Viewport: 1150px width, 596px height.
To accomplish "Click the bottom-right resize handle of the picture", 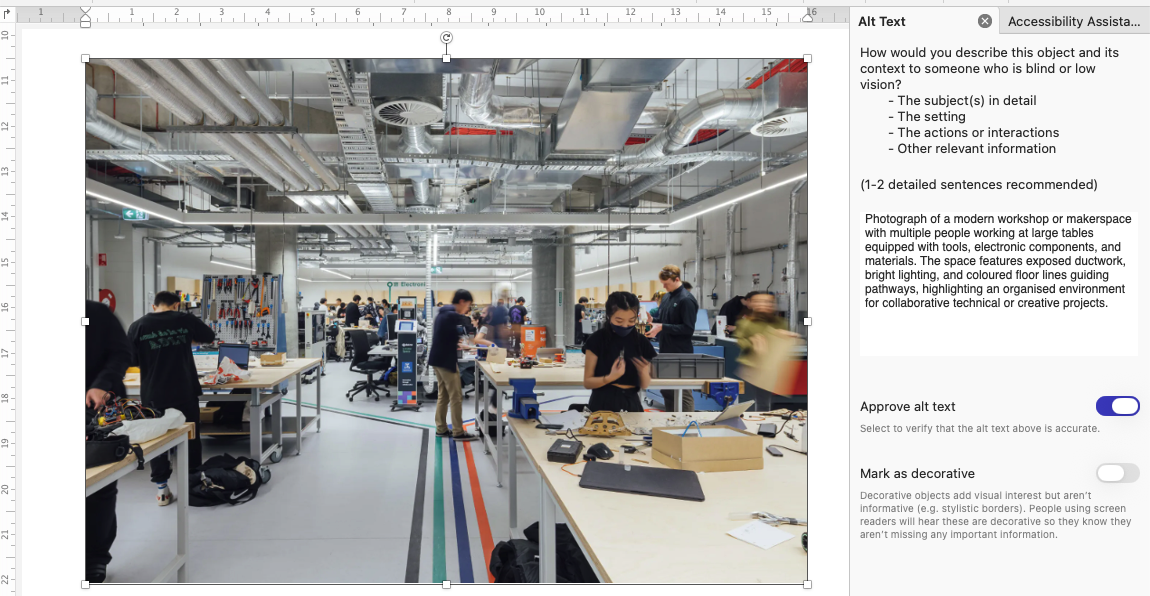I will (807, 584).
